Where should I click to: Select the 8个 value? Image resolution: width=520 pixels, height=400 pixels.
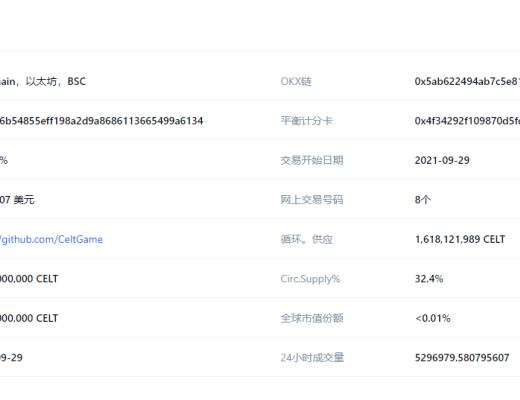pyautogui.click(x=423, y=200)
